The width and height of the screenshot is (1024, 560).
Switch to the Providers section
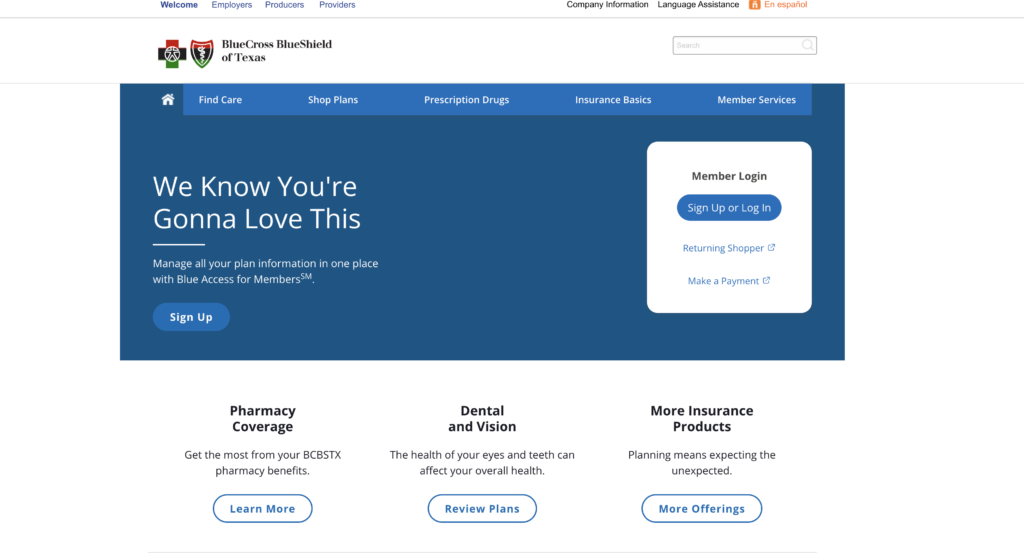pyautogui.click(x=337, y=5)
